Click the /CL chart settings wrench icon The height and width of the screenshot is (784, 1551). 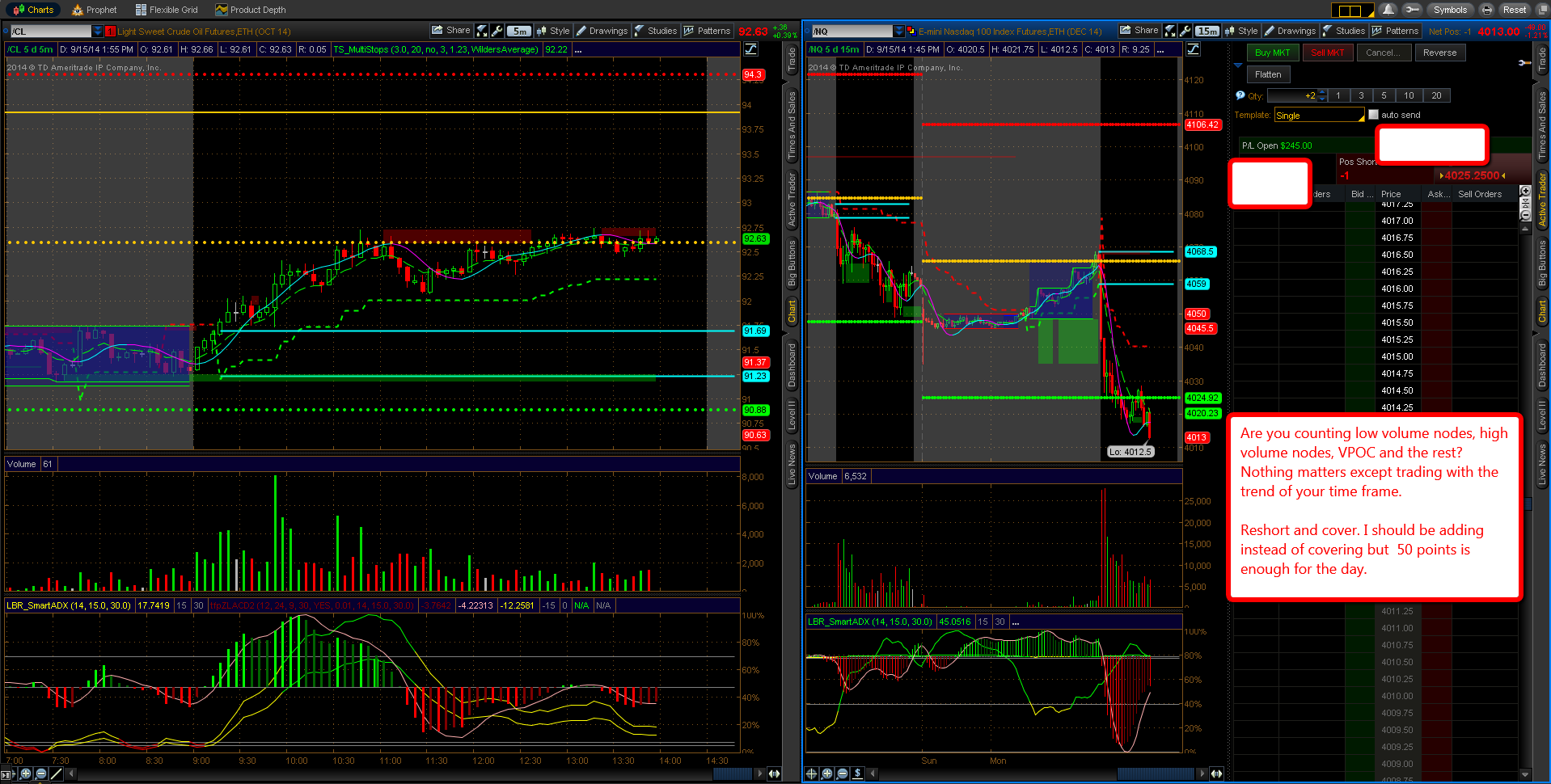(x=497, y=31)
